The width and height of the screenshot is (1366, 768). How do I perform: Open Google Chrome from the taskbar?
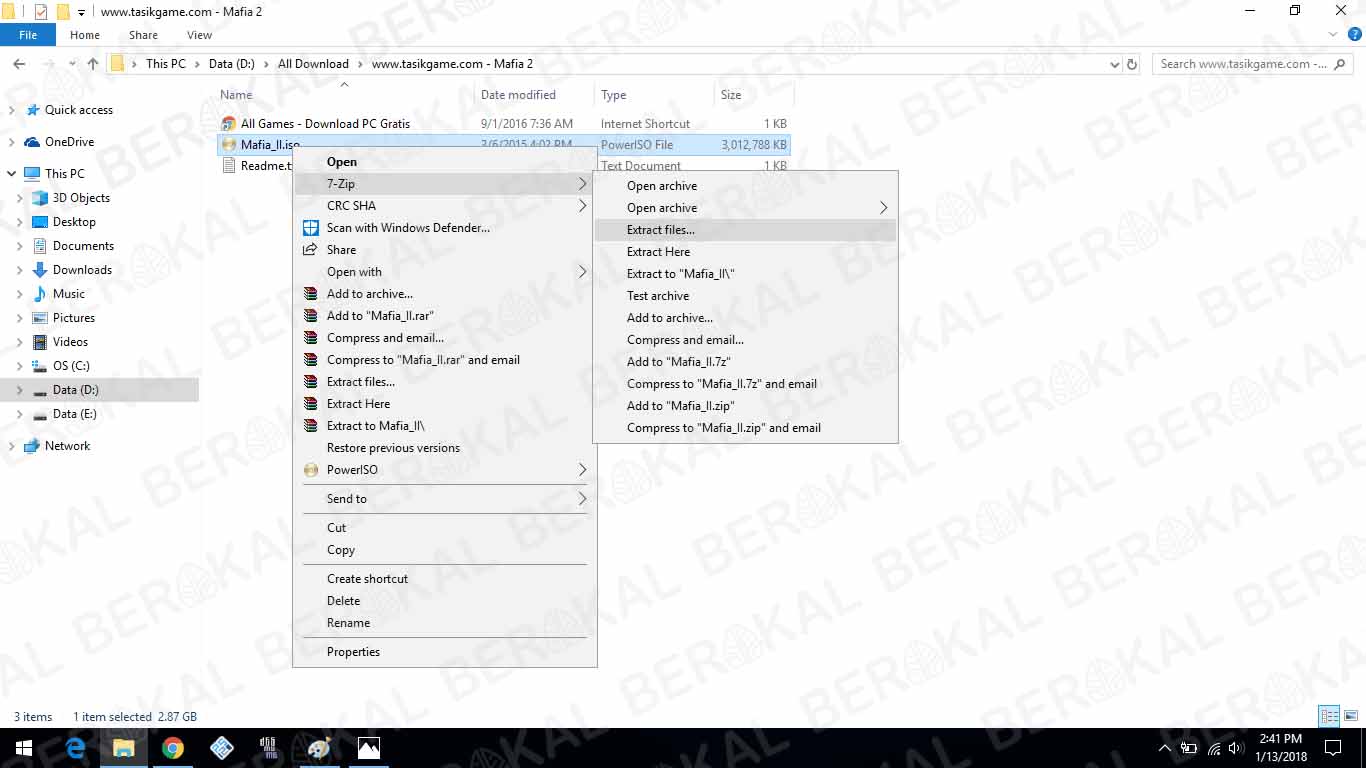173,748
